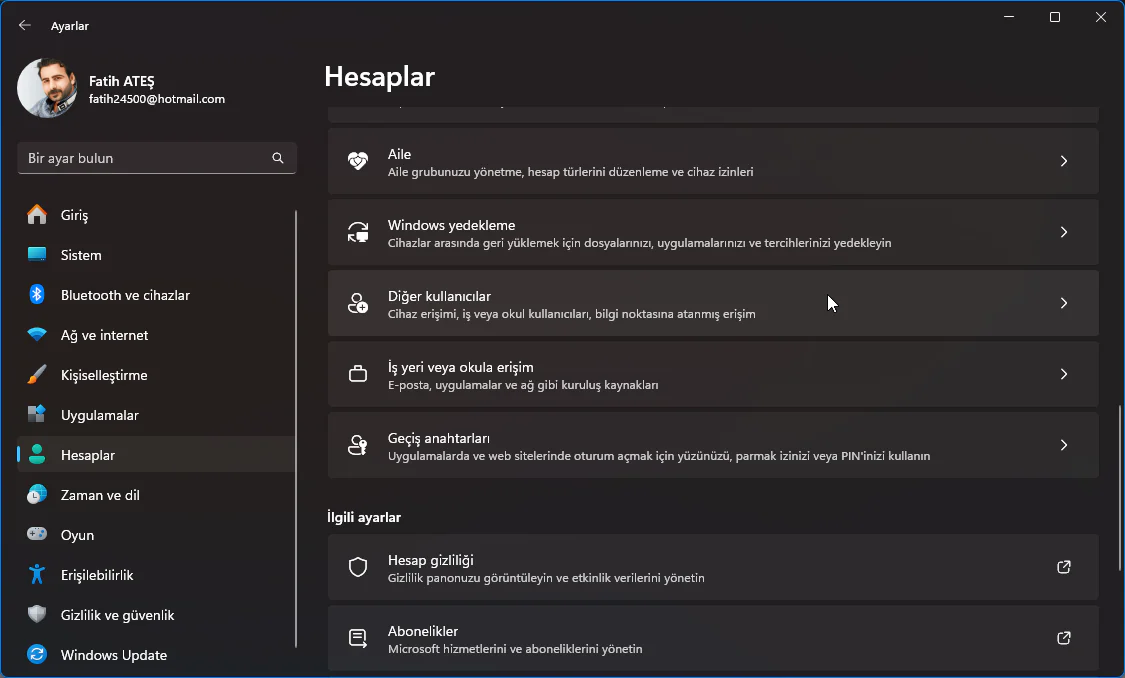Image resolution: width=1125 pixels, height=678 pixels.
Task: Open Windows yedekleme via its chevron
Action: pyautogui.click(x=1063, y=232)
